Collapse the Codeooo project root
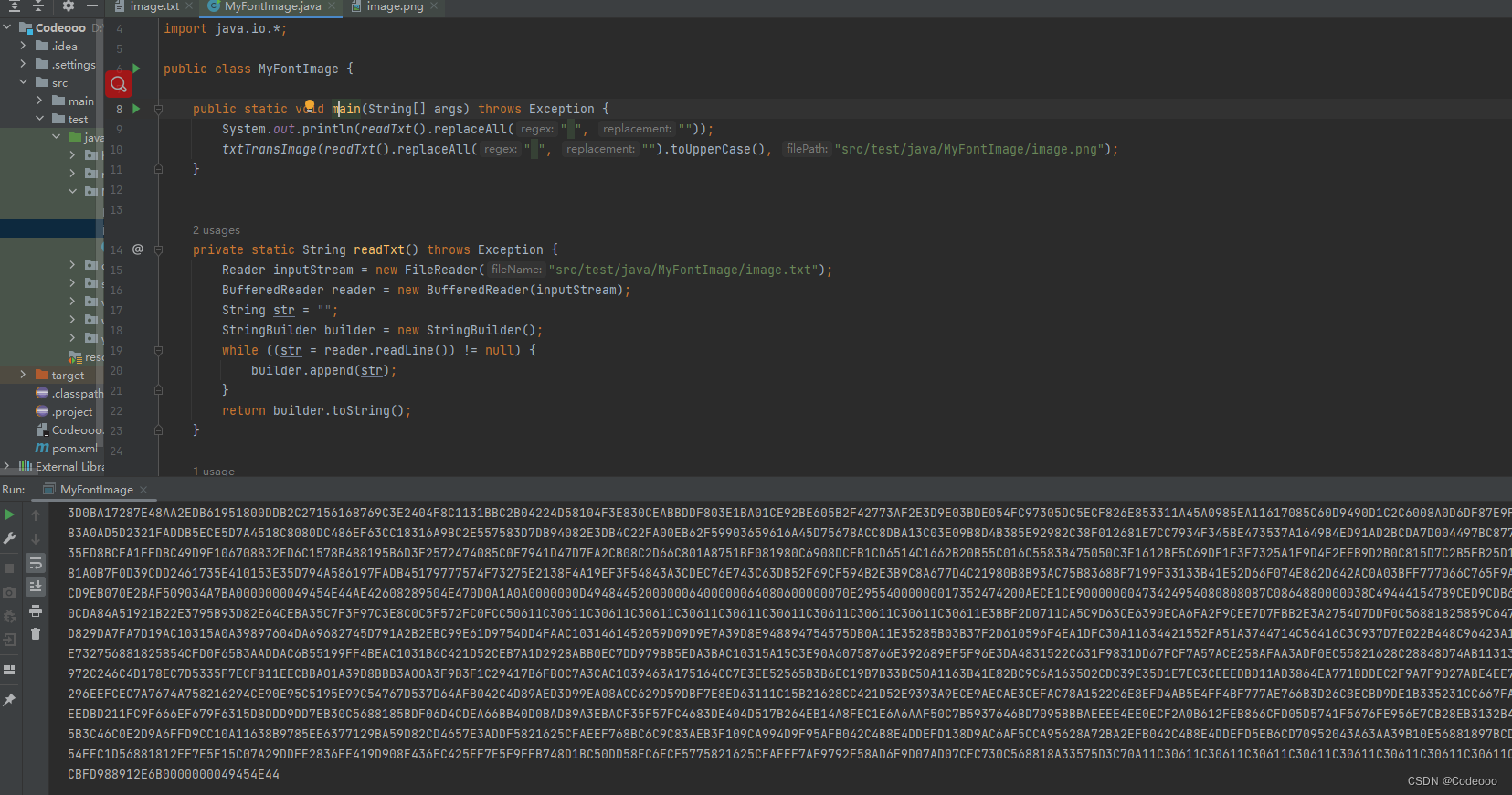 pos(7,27)
